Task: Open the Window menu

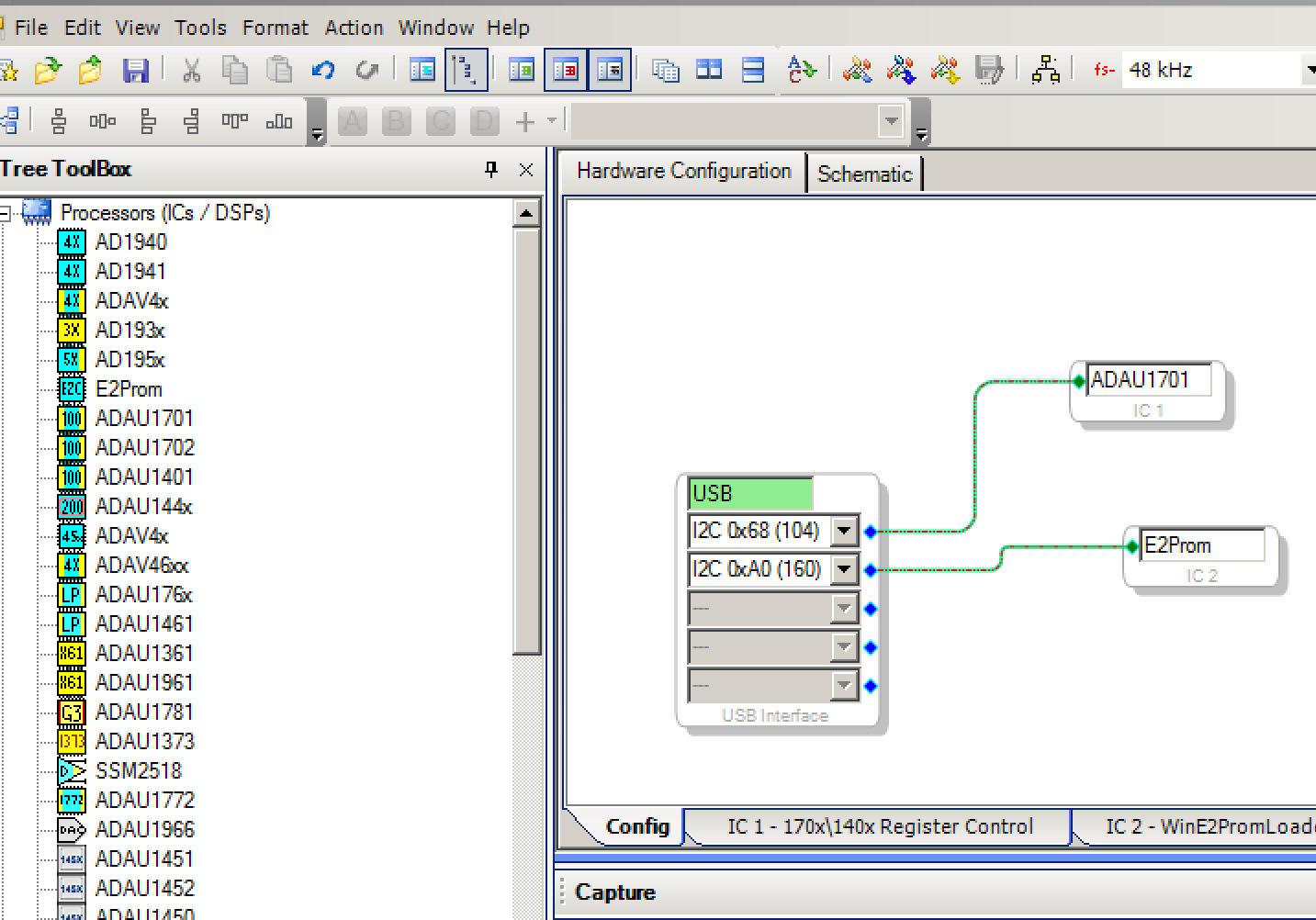Action: click(436, 28)
